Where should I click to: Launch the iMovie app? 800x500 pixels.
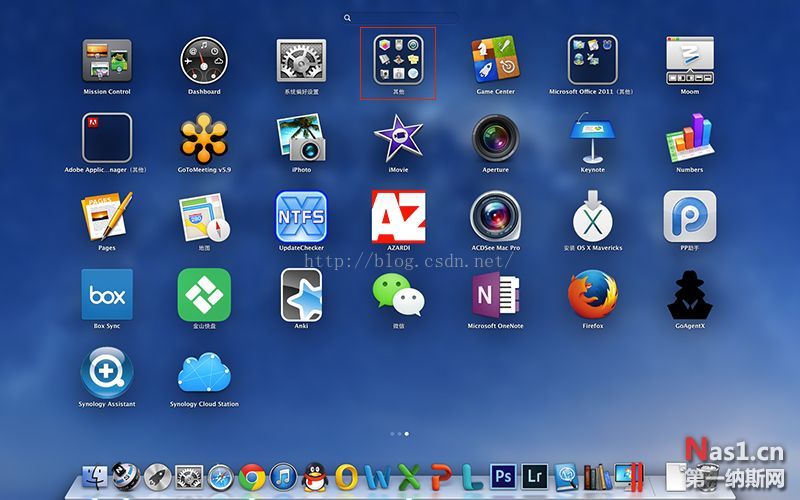(x=398, y=138)
